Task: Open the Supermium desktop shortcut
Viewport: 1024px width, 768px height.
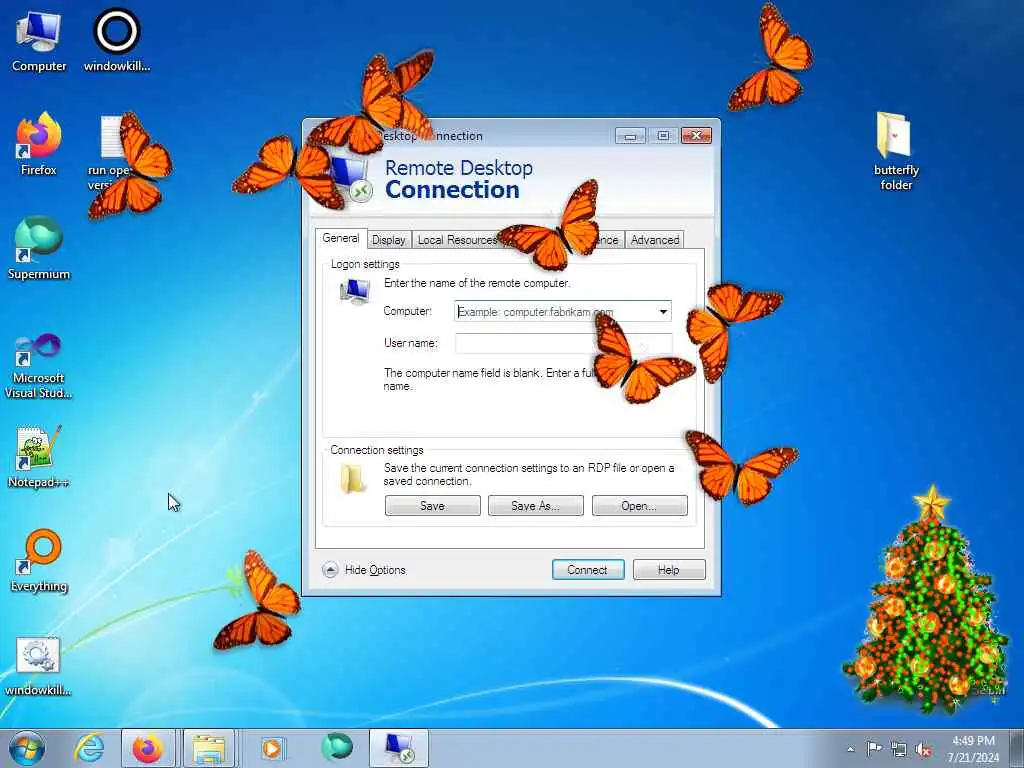Action: click(x=39, y=248)
